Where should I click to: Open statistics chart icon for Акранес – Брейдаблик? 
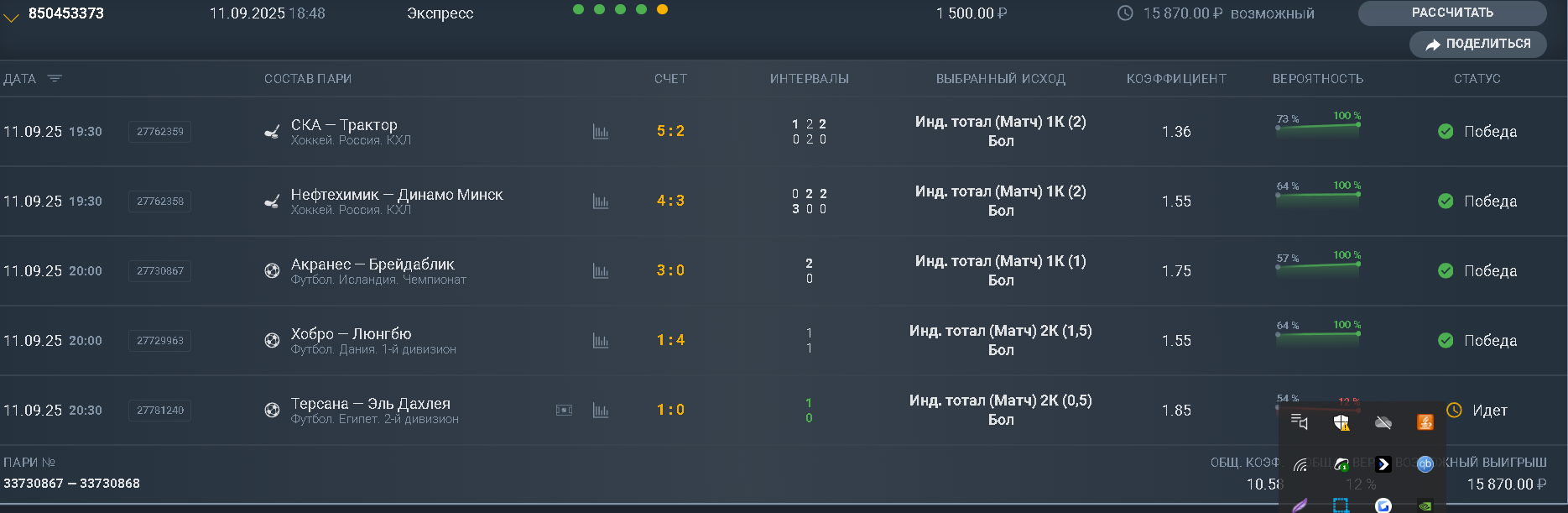tap(600, 271)
